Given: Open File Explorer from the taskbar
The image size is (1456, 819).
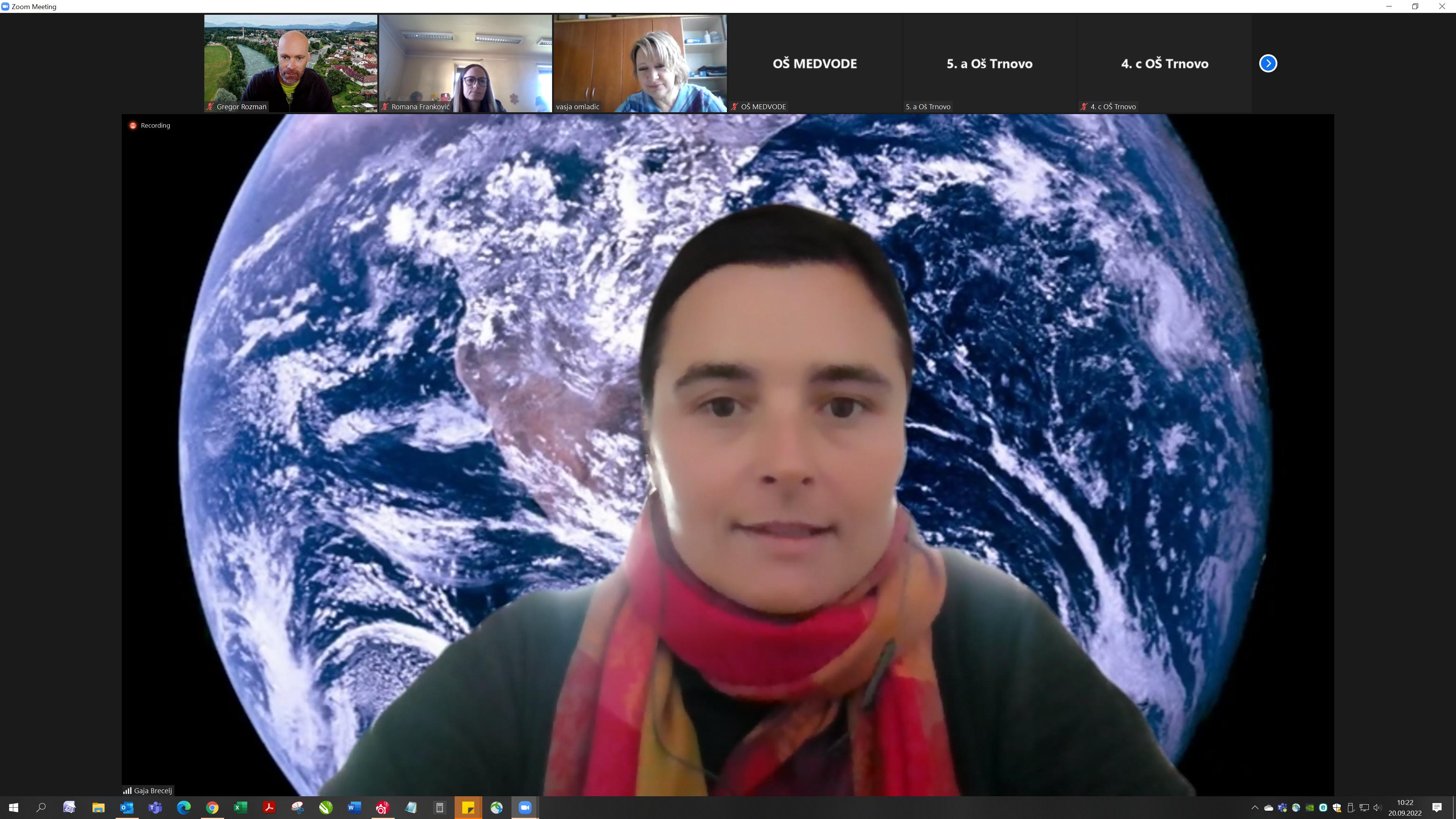Looking at the screenshot, I should pos(98,808).
